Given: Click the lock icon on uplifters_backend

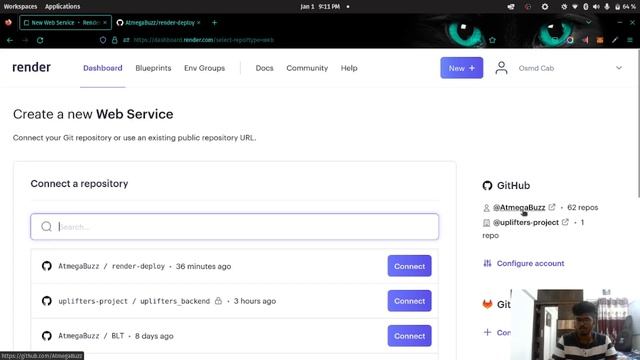Looking at the screenshot, I should click(218, 301).
